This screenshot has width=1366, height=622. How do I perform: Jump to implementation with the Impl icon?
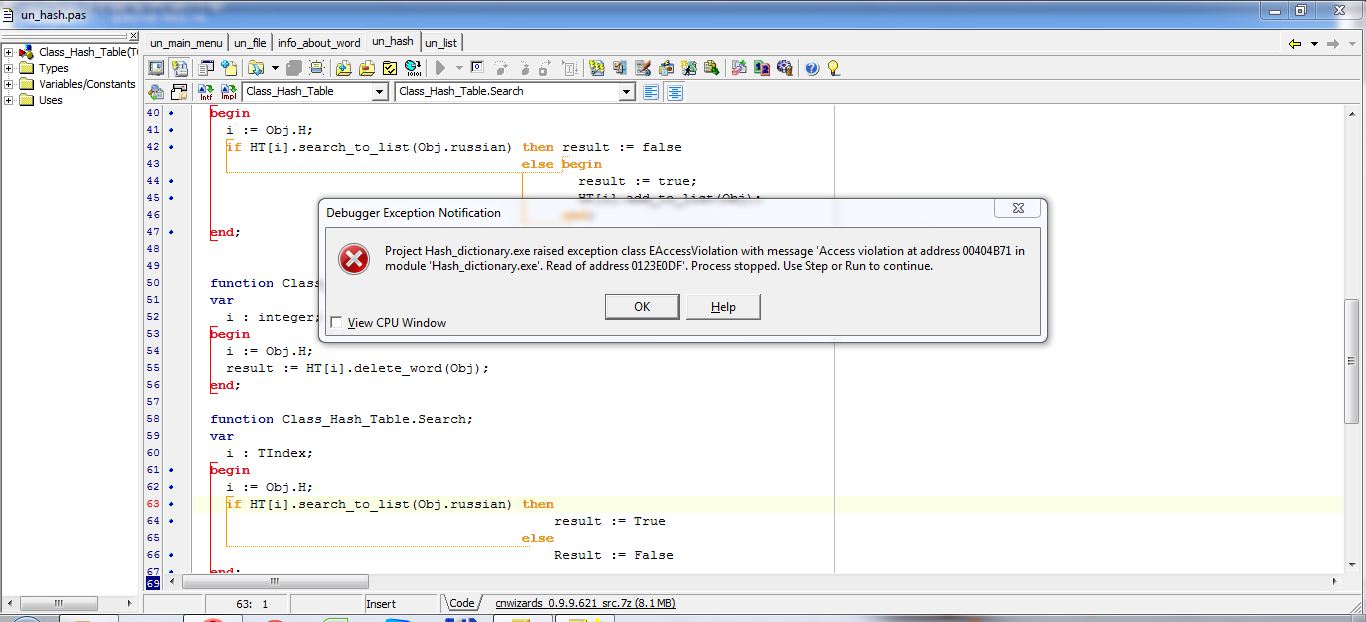tap(228, 92)
